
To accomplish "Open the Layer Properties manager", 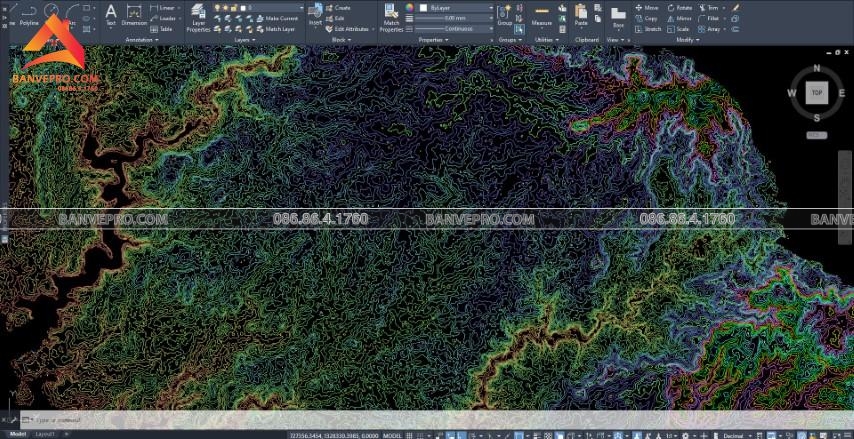I will (x=198, y=17).
